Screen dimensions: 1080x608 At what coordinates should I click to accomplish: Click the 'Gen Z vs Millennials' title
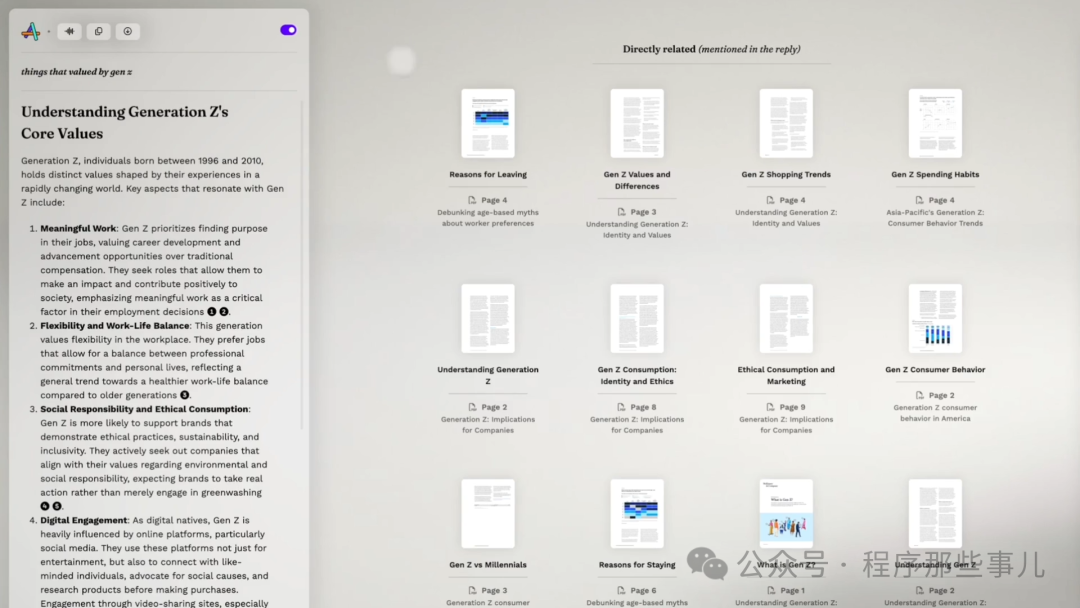coord(488,565)
